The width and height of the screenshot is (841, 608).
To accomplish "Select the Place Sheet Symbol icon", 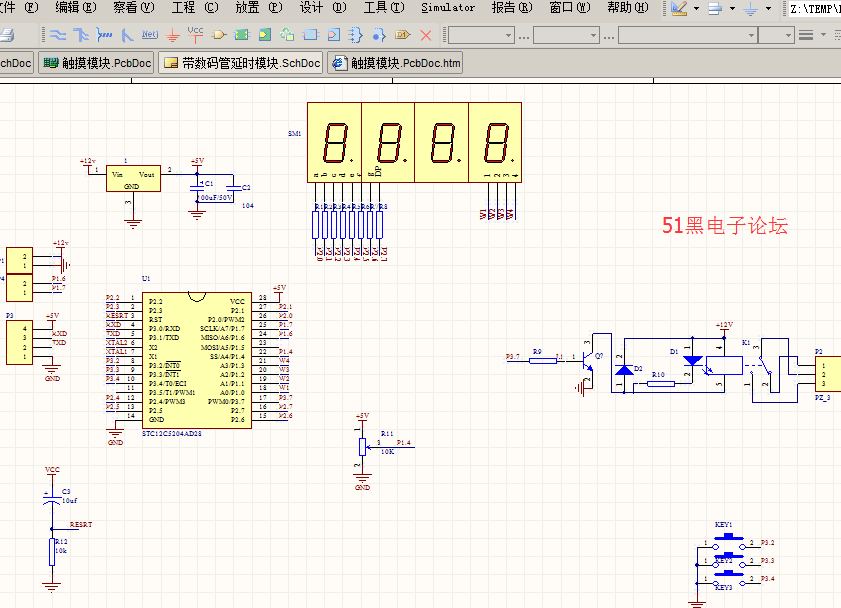I will 242,35.
